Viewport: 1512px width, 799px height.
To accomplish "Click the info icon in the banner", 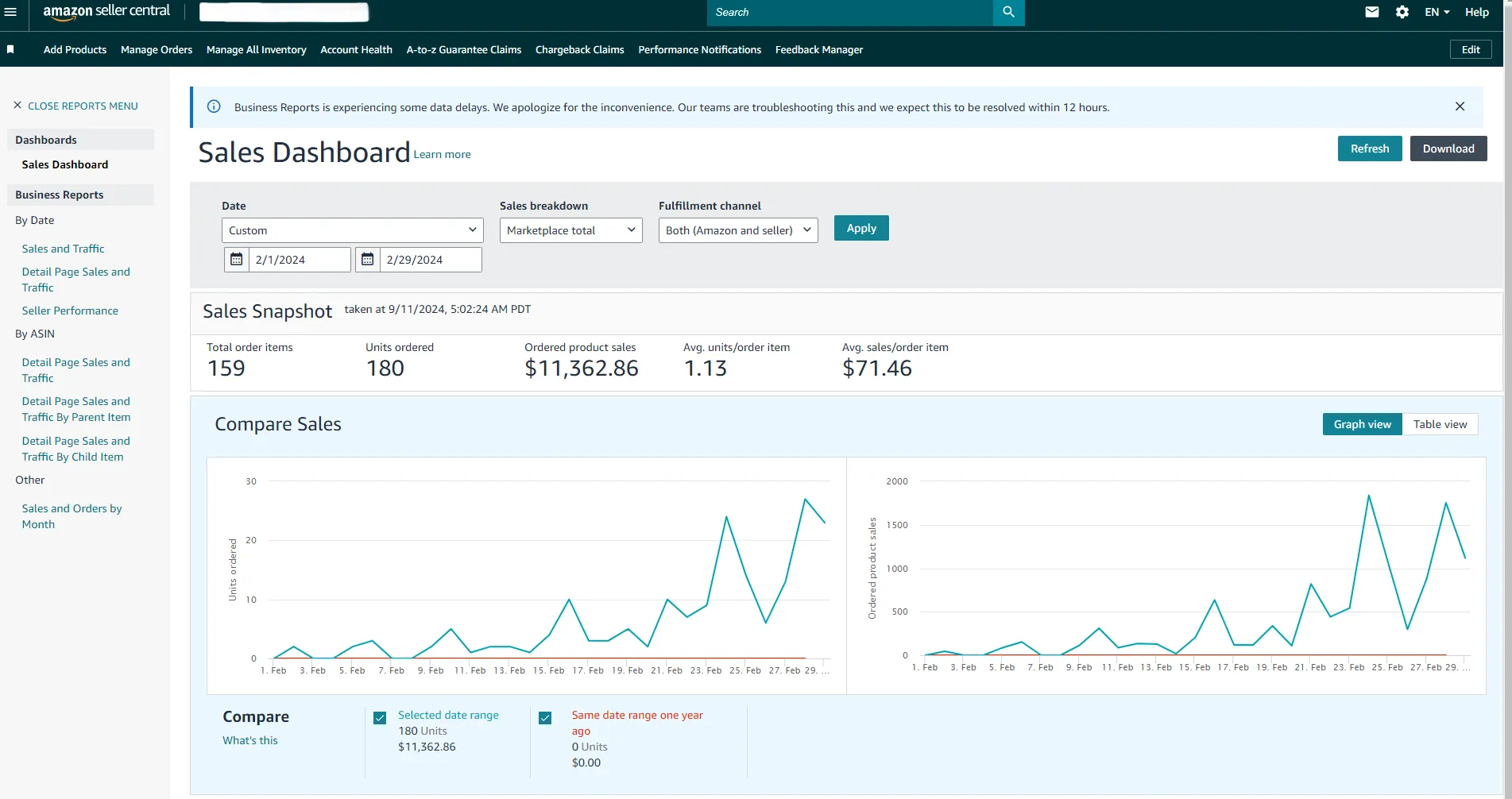I will [x=214, y=106].
